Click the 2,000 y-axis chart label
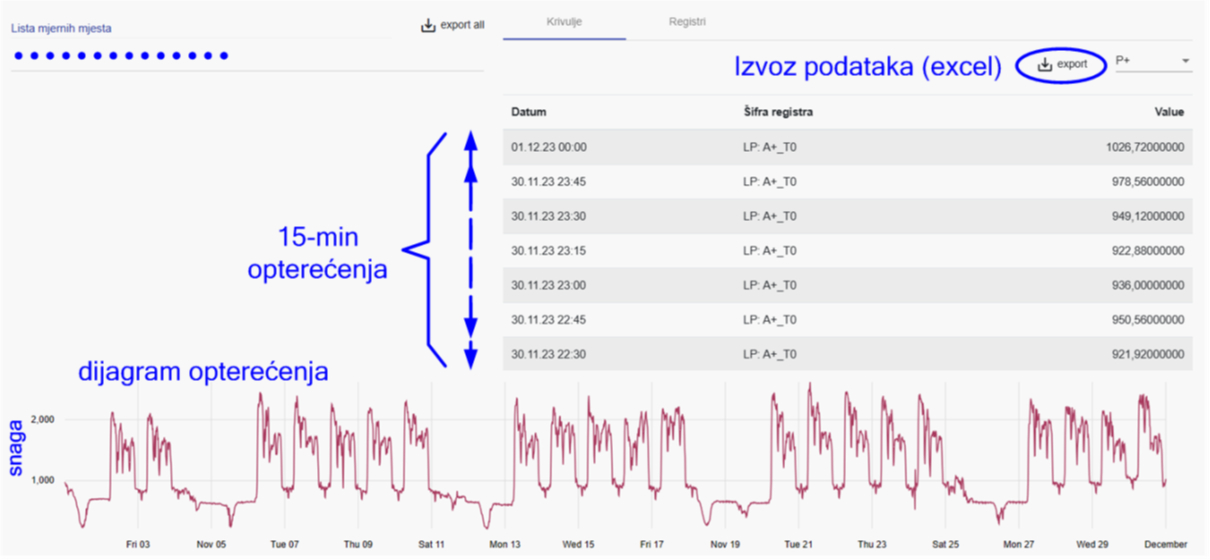Image resolution: width=1210 pixels, height=560 pixels. pos(40,420)
